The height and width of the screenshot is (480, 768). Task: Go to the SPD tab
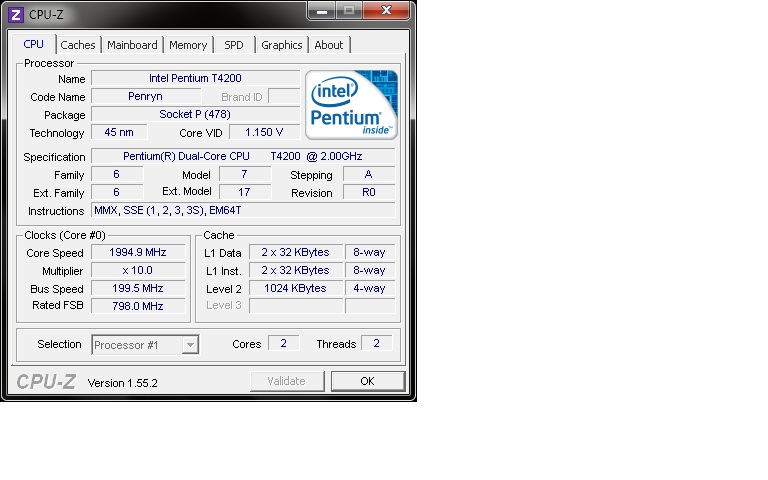[x=234, y=45]
